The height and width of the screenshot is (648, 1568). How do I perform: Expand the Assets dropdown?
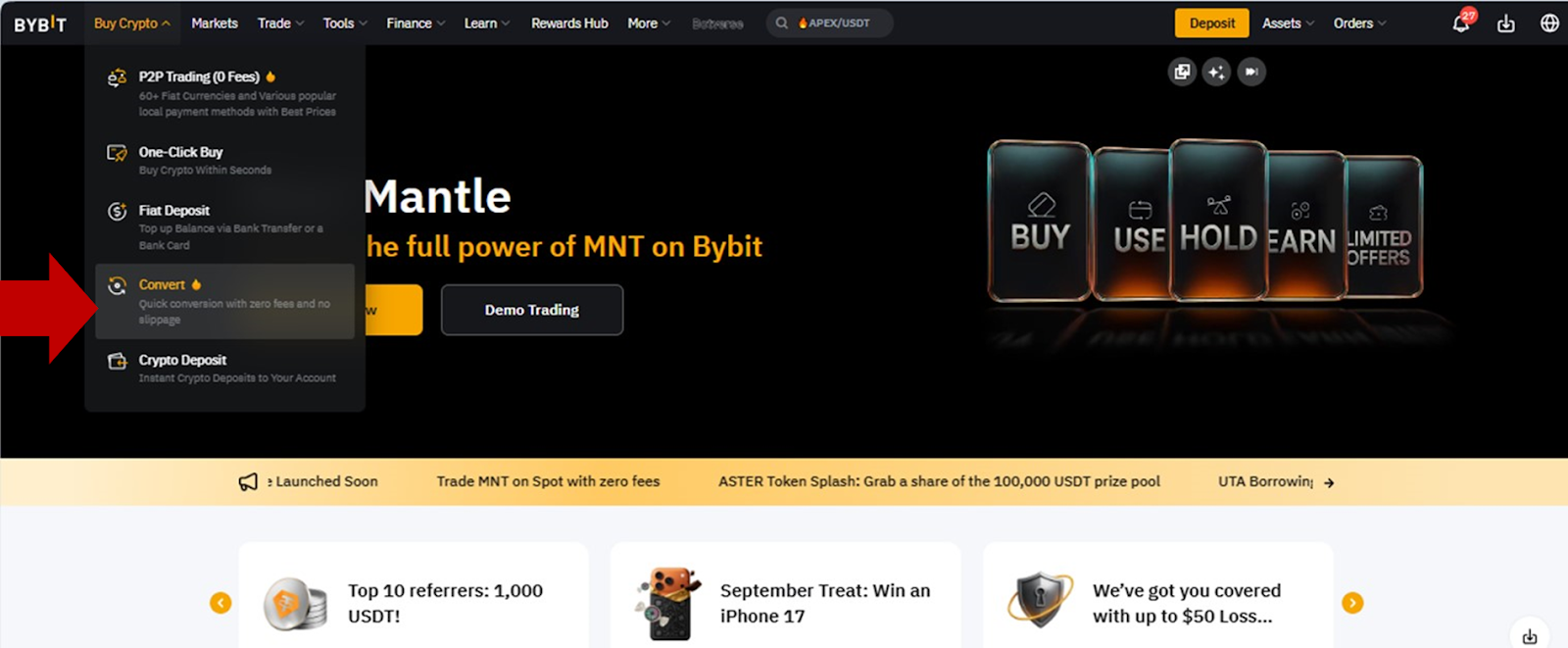(1288, 23)
